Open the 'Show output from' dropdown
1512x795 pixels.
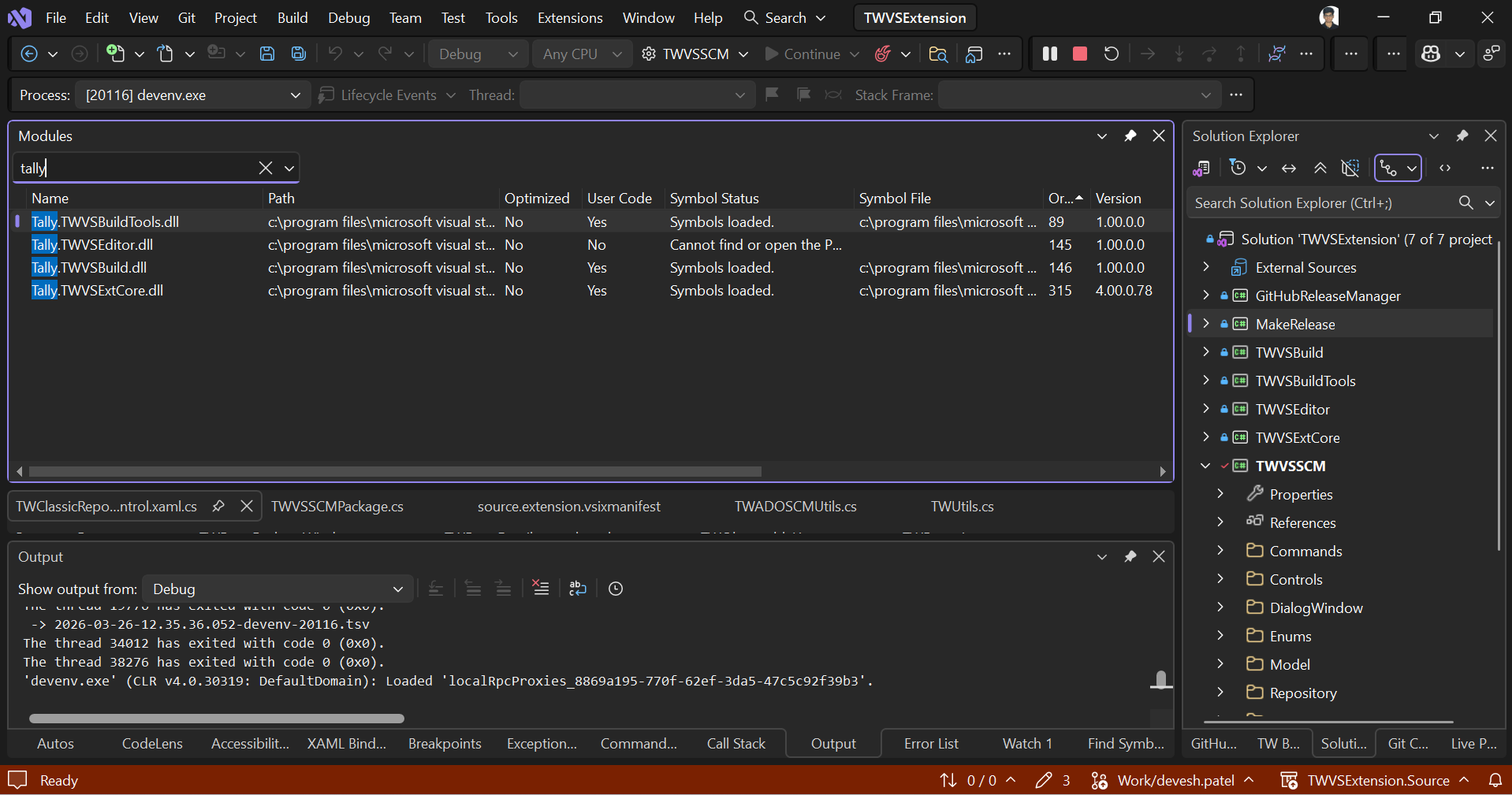pos(277,589)
